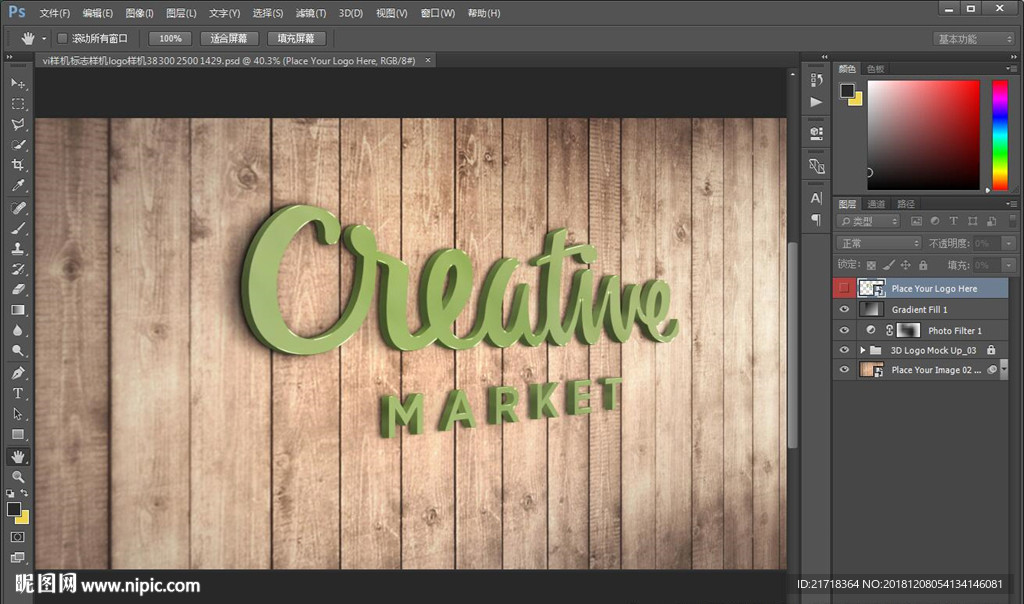Open the Actions panel play icon
Image resolution: width=1024 pixels, height=604 pixels.
pos(816,102)
